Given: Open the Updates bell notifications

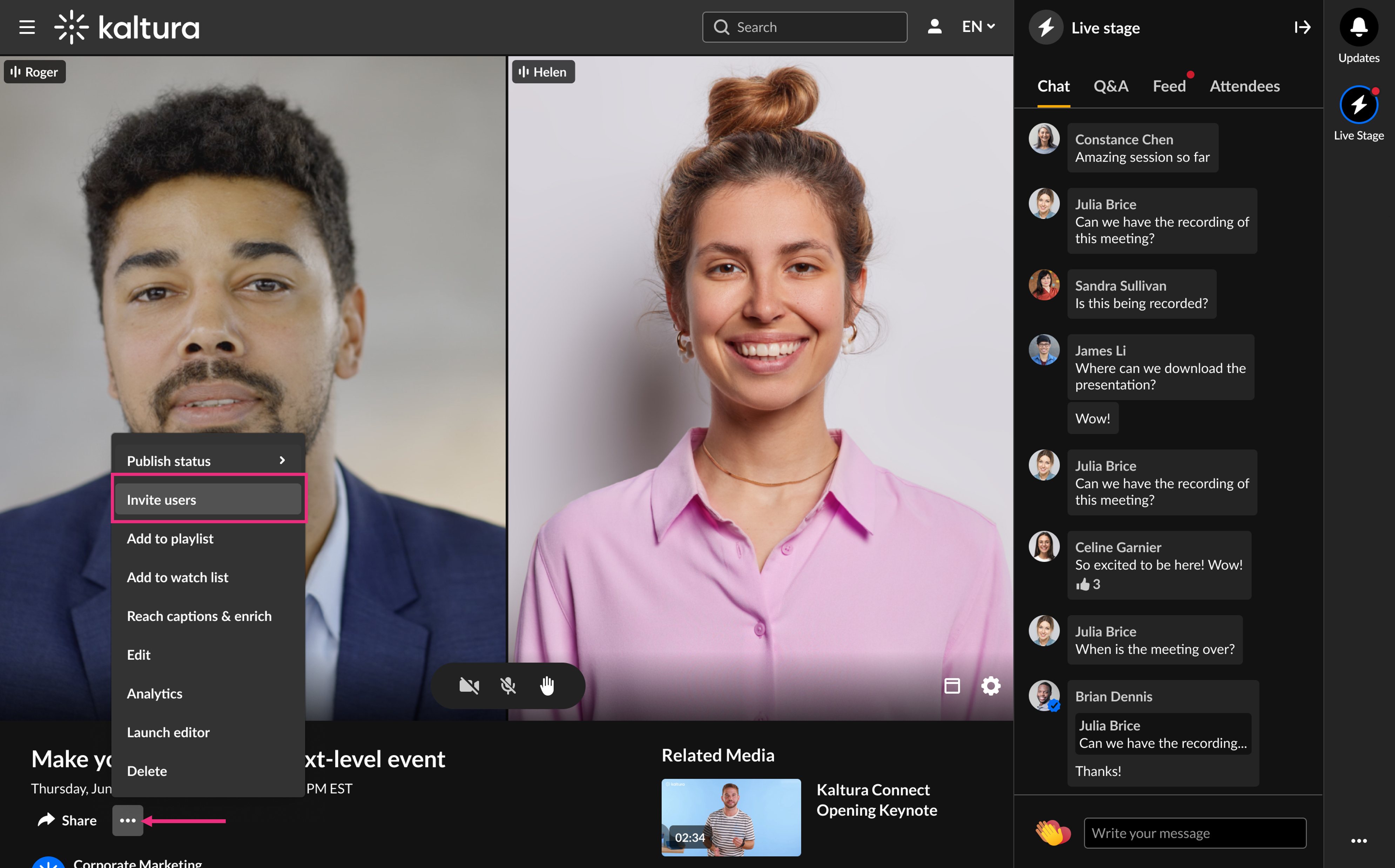Looking at the screenshot, I should click(1358, 28).
